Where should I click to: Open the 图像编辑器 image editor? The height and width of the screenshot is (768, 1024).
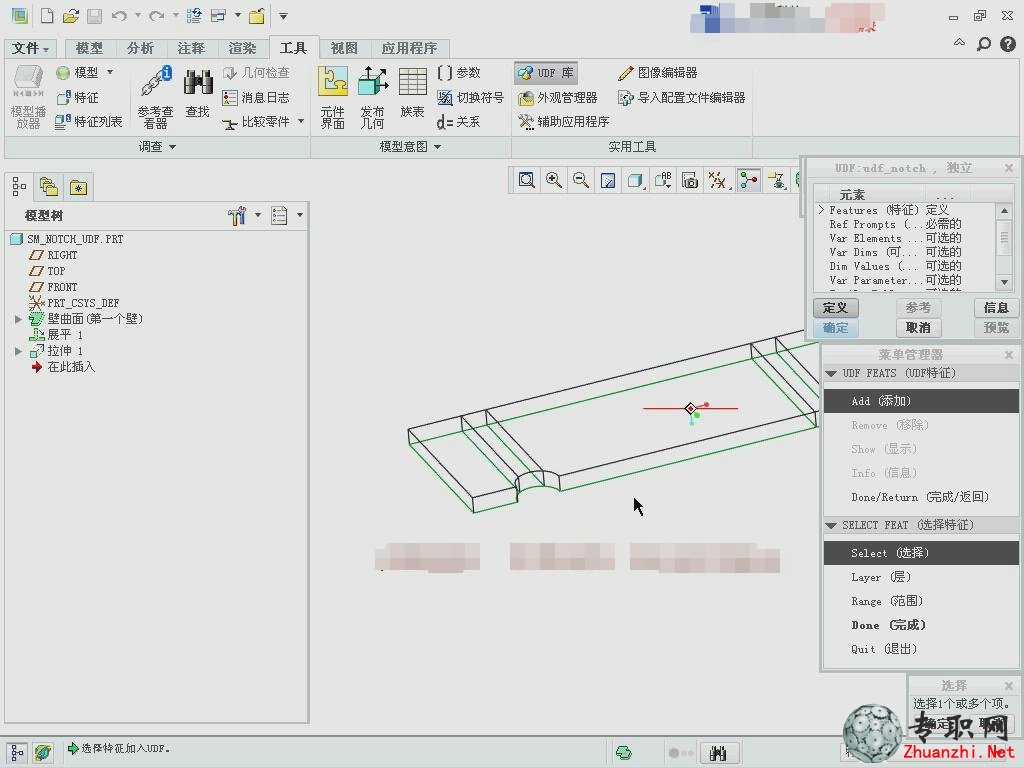(658, 72)
